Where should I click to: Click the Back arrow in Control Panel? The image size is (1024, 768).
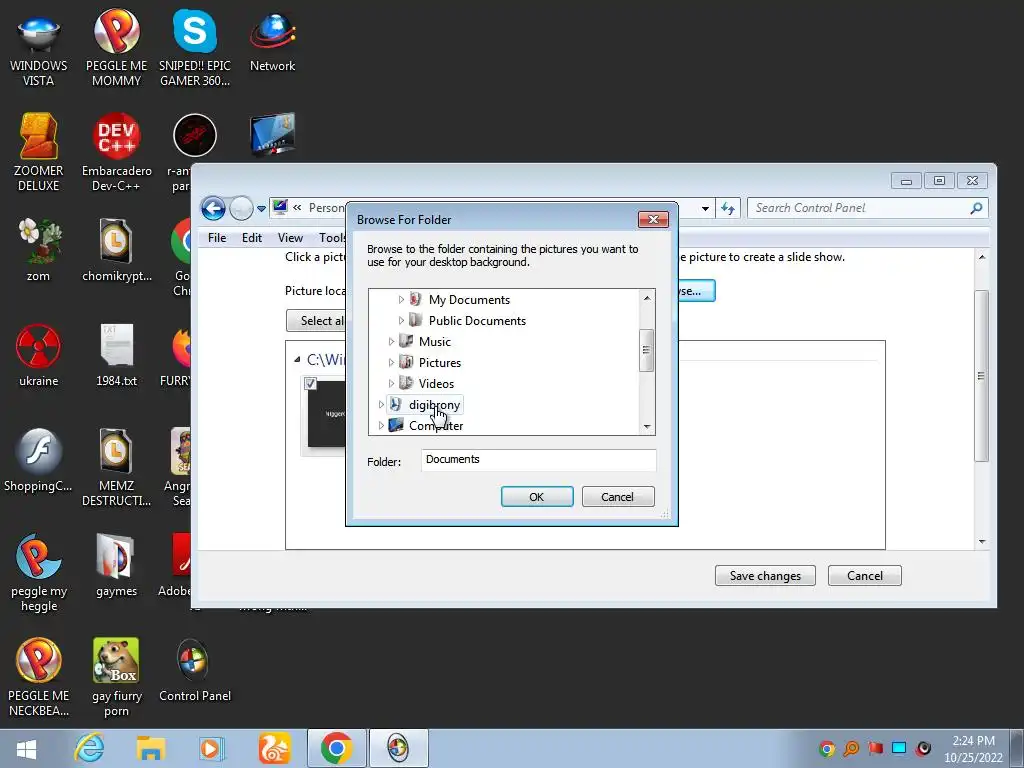(x=213, y=209)
